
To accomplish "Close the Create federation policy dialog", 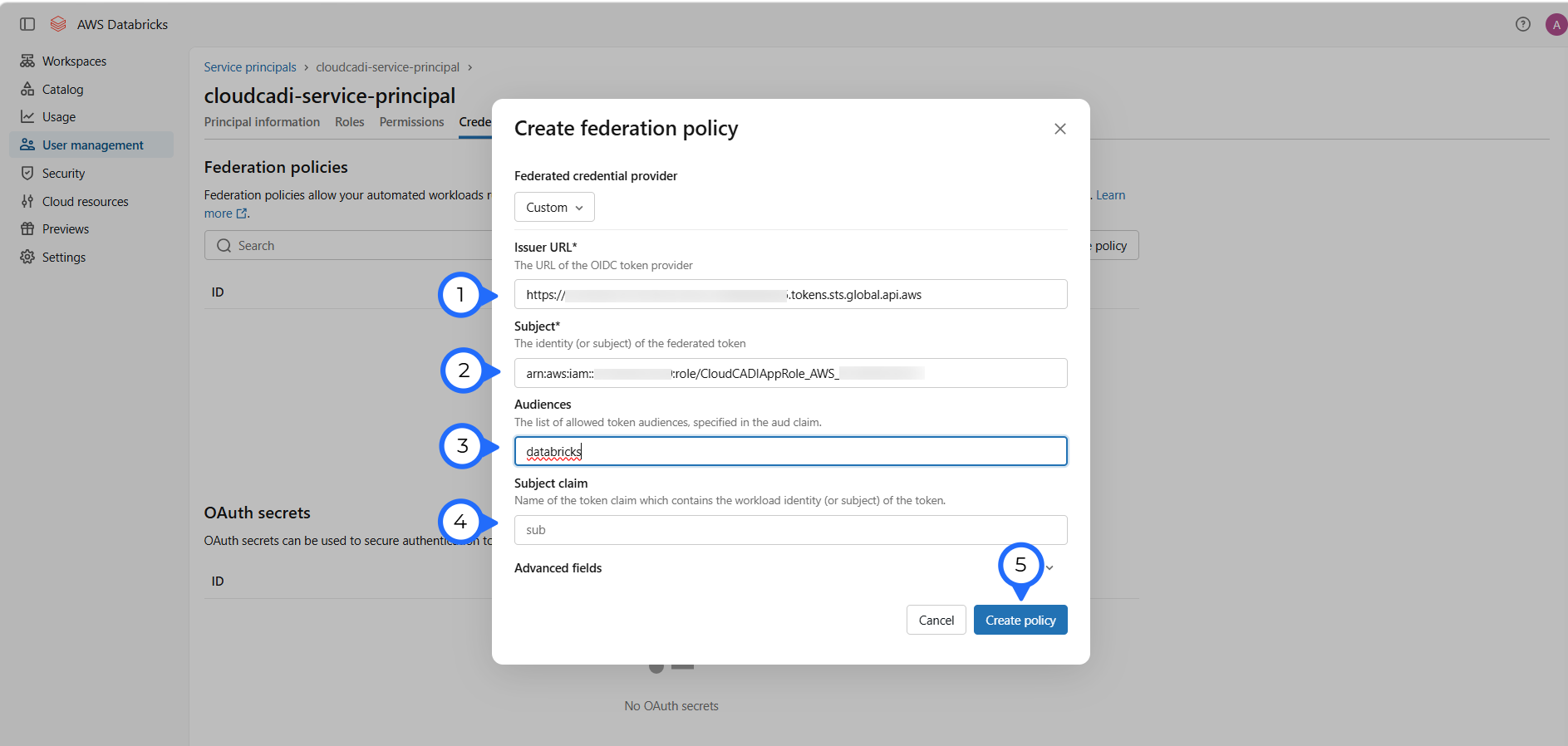I will pyautogui.click(x=1059, y=129).
